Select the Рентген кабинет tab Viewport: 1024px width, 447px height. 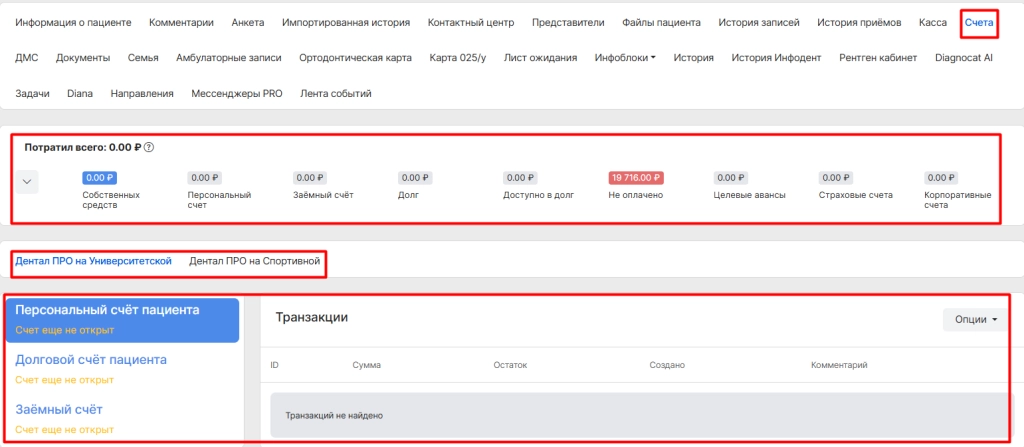coord(878,58)
